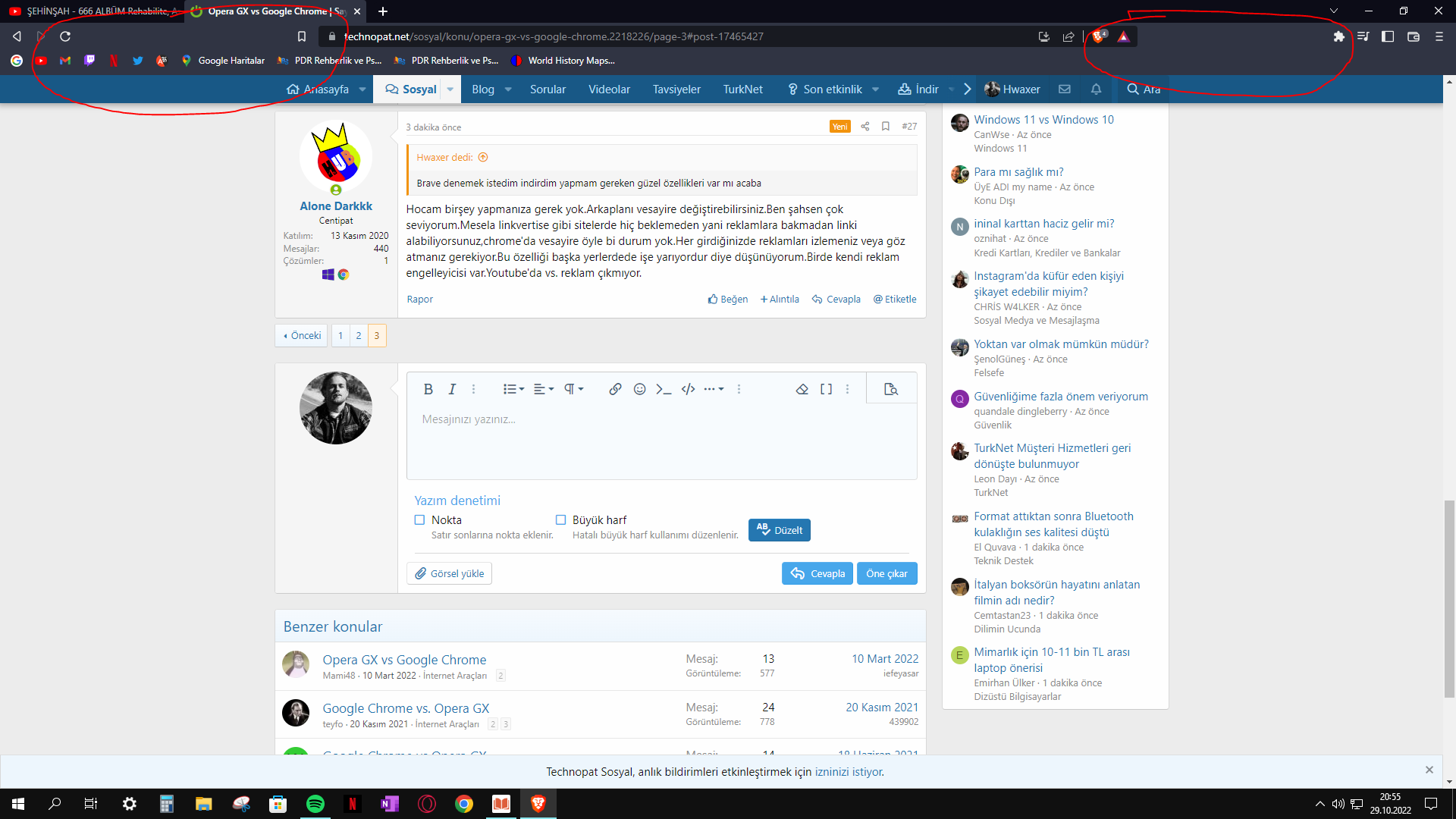Click the Görsel yükle button

[449, 573]
